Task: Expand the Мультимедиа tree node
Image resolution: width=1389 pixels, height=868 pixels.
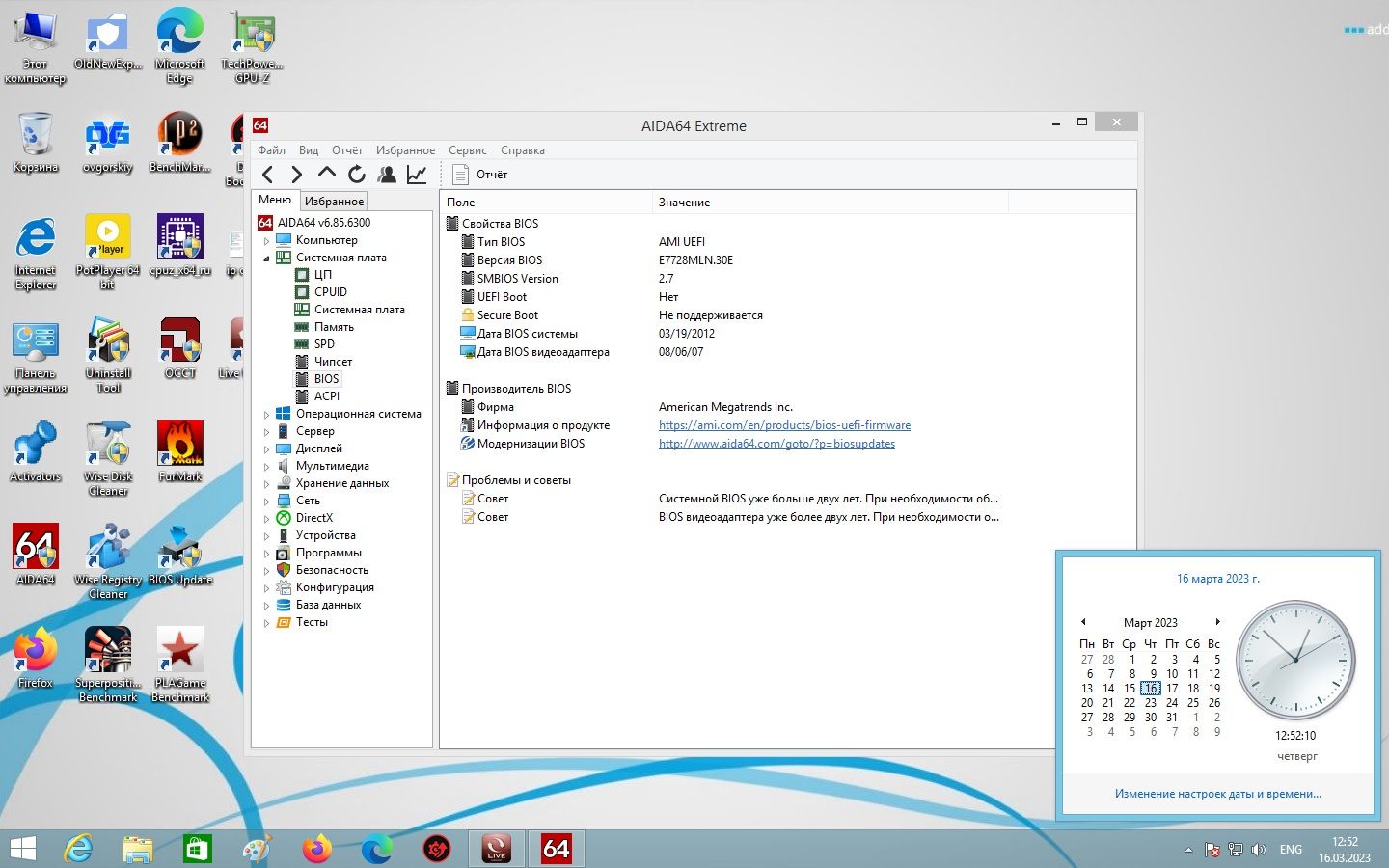Action: tap(267, 466)
